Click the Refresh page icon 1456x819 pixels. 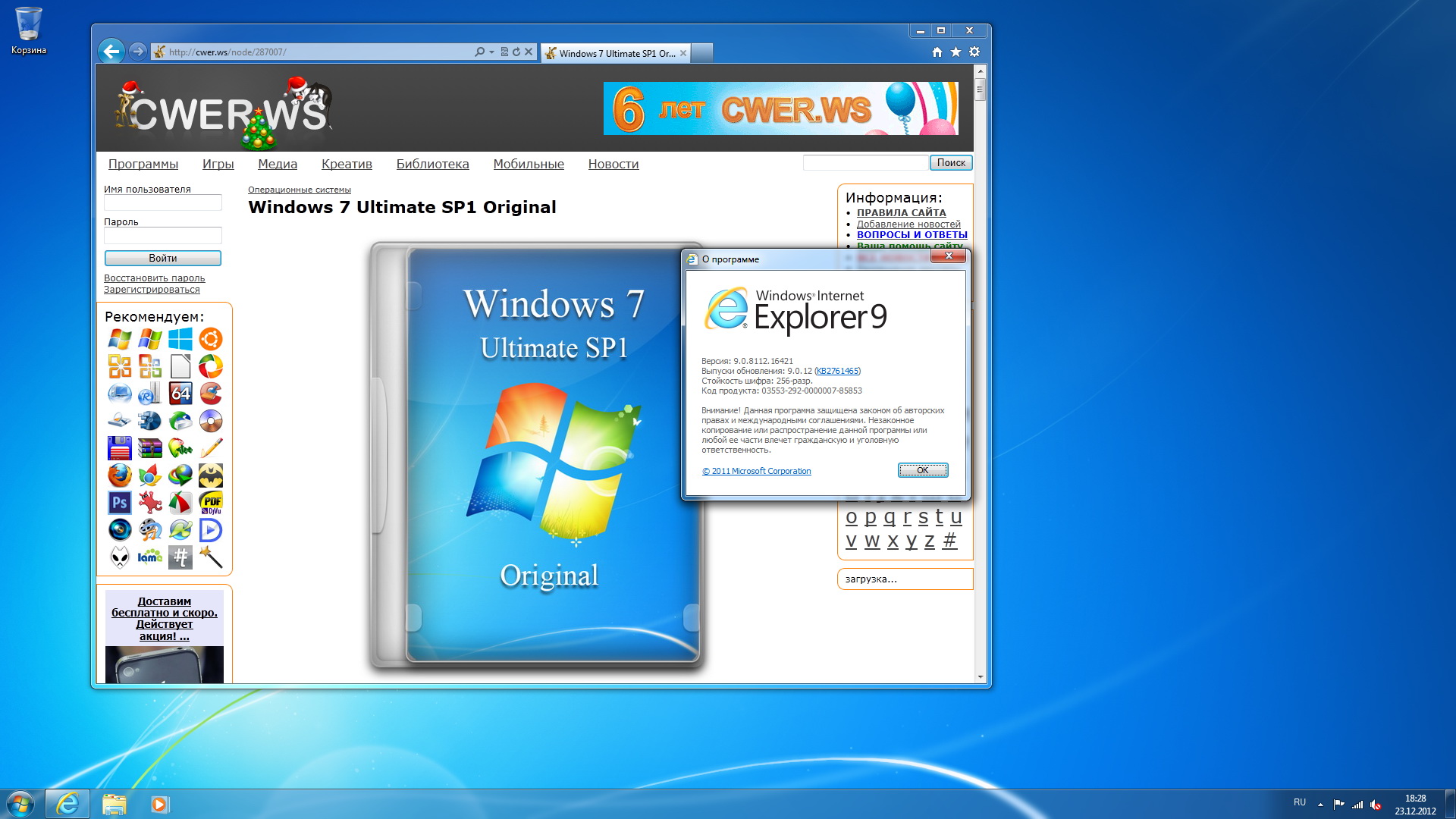click(516, 52)
